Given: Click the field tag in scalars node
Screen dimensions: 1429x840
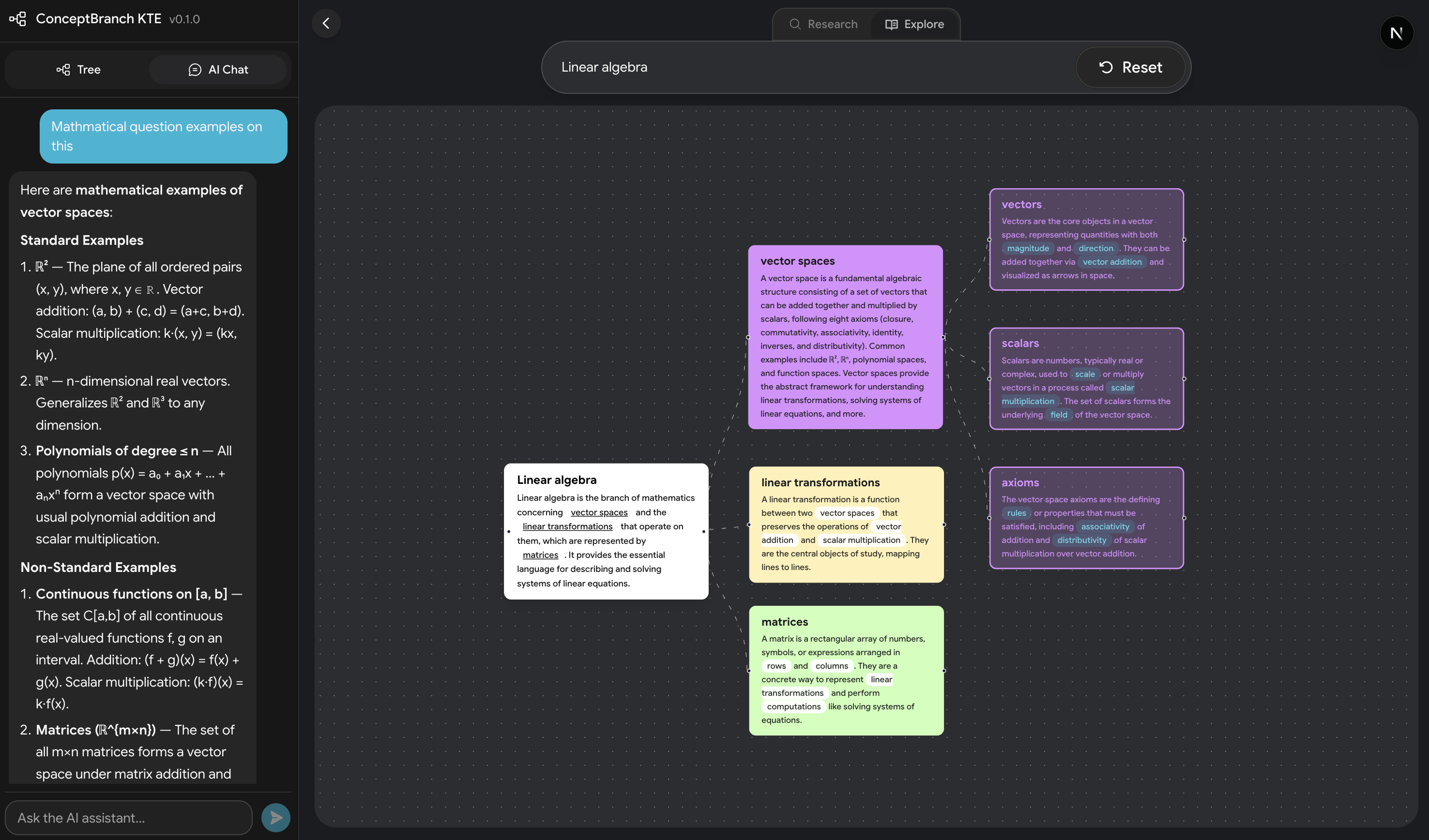Looking at the screenshot, I should pos(1058,415).
